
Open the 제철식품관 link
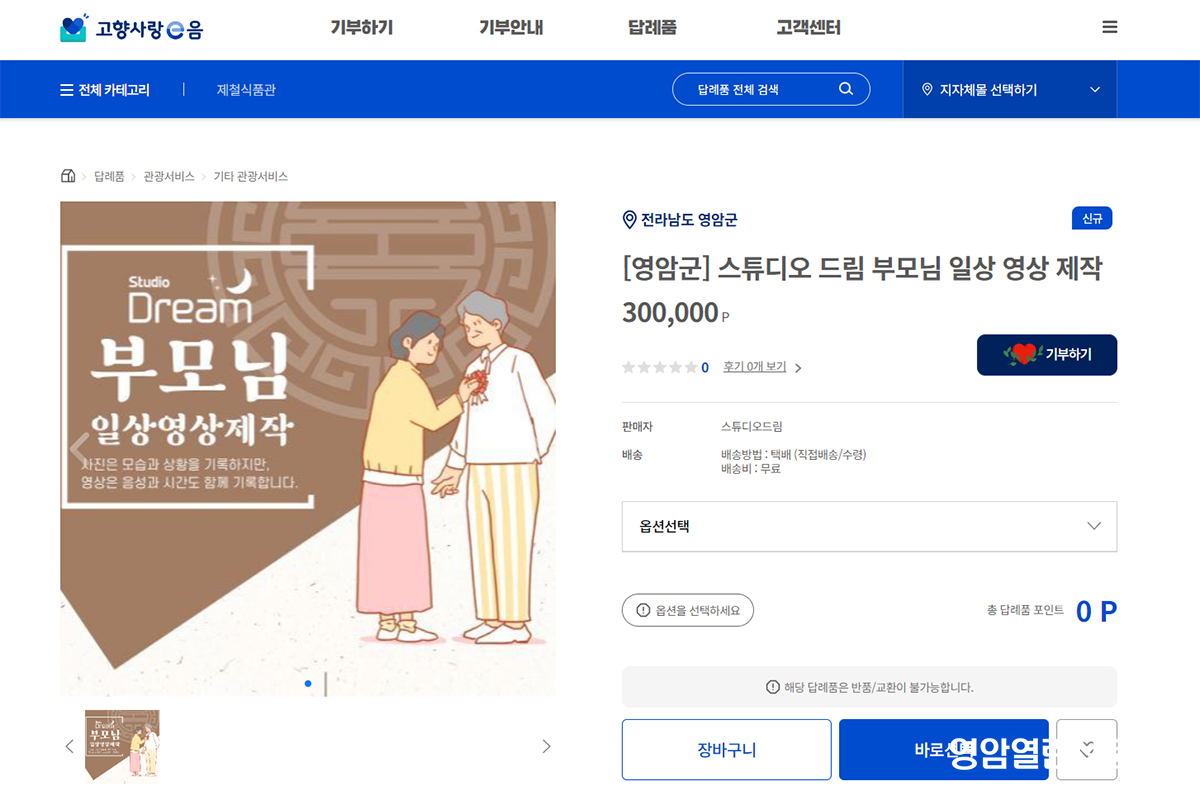[246, 90]
